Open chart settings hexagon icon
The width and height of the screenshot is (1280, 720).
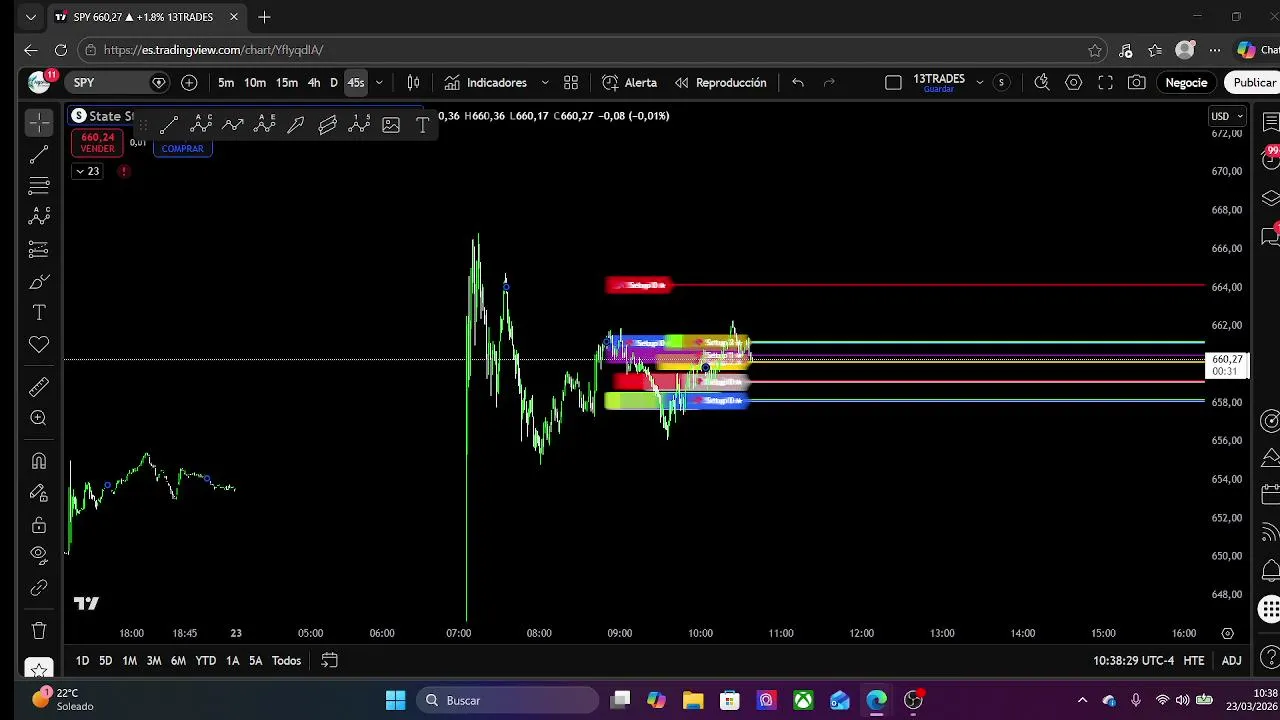(x=1073, y=83)
